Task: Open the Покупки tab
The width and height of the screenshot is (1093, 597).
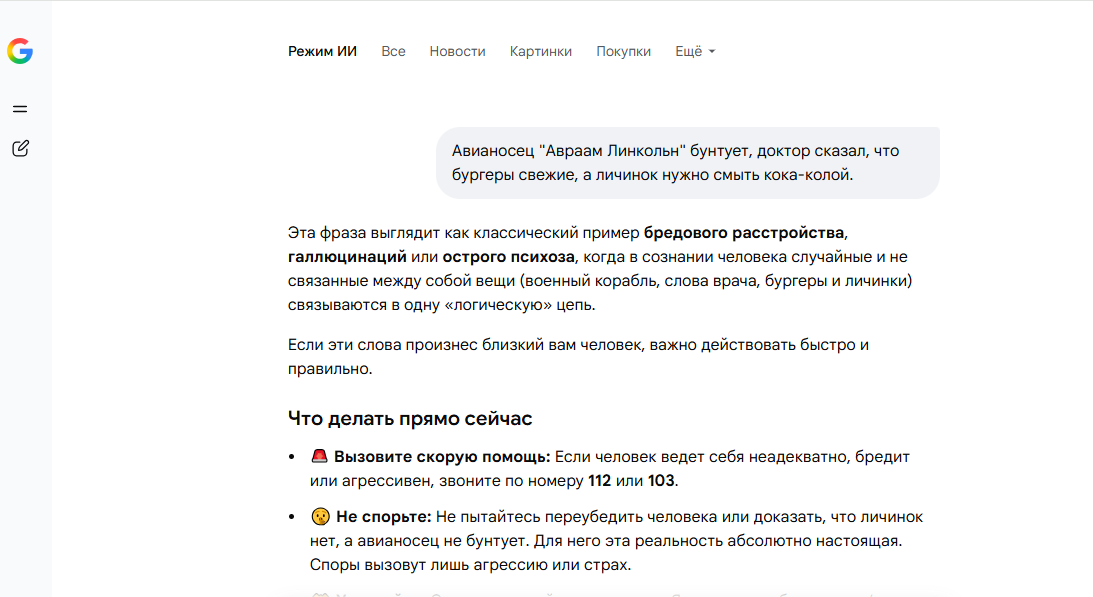Action: click(x=623, y=52)
